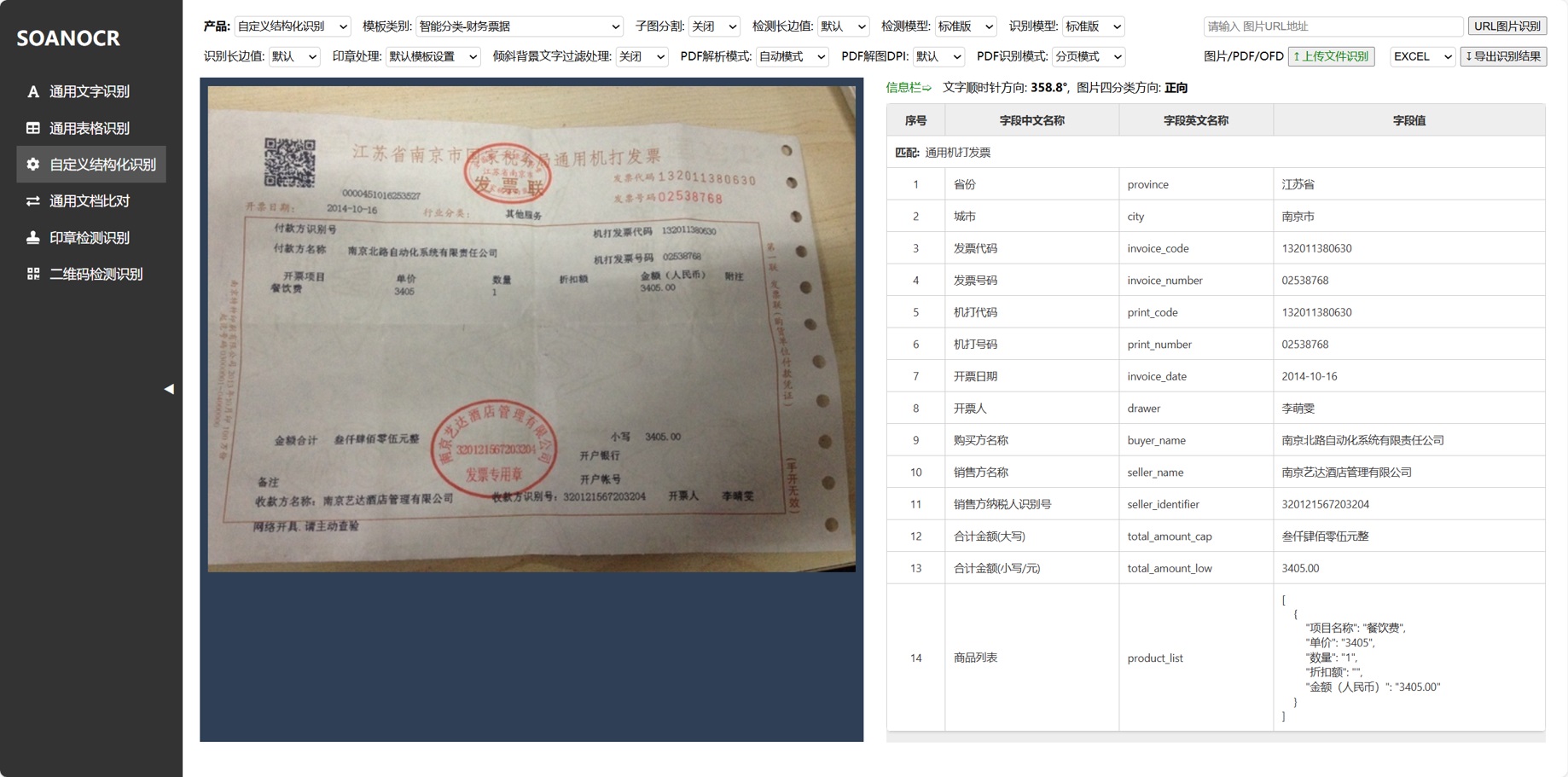Click the 序号 column header
Viewport: 1568px width, 777px height.
coord(916,120)
